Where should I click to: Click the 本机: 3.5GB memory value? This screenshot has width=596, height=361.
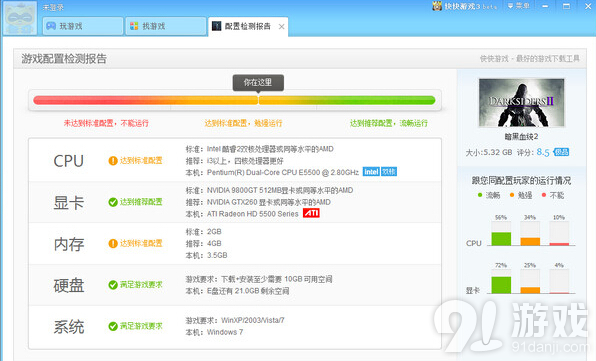click(206, 255)
